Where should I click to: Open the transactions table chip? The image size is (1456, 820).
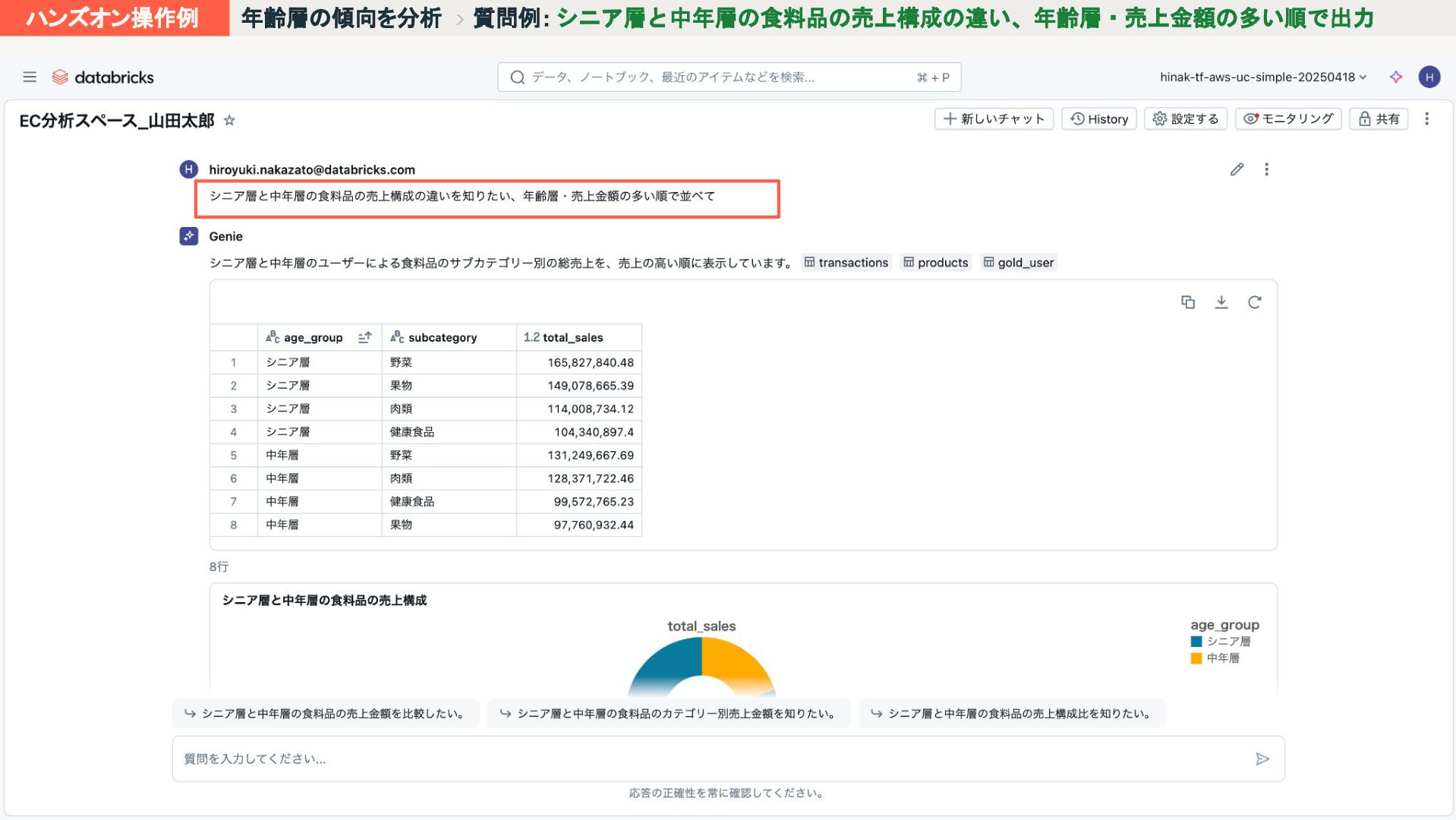pyautogui.click(x=846, y=263)
